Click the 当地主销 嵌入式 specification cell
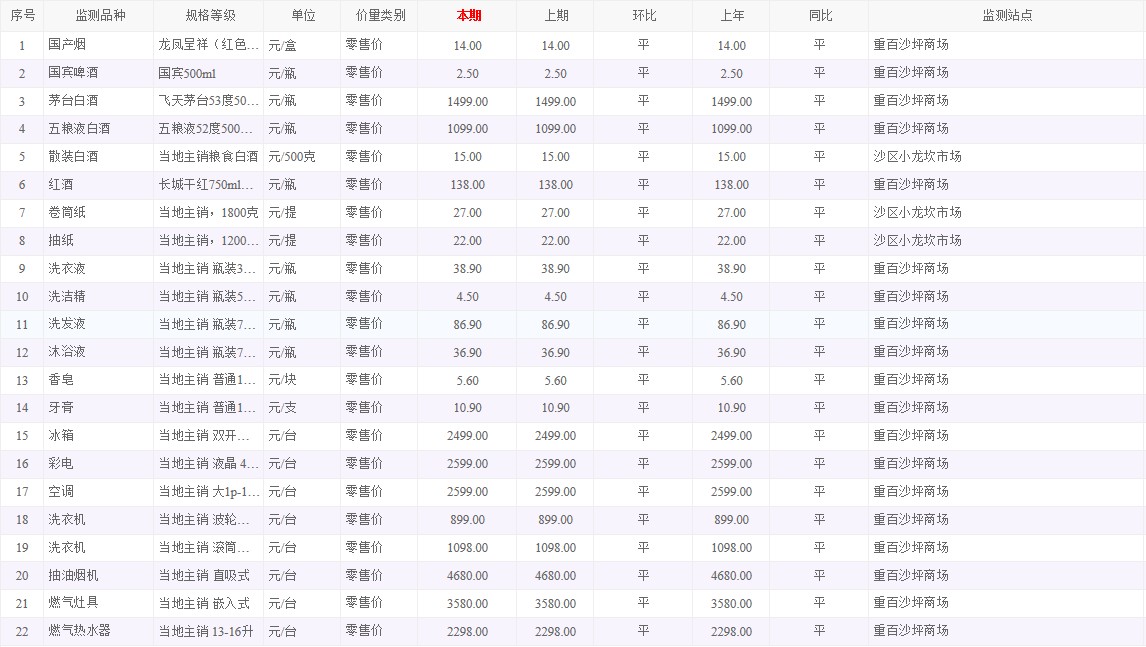Image resolution: width=1146 pixels, height=647 pixels. pyautogui.click(x=209, y=604)
